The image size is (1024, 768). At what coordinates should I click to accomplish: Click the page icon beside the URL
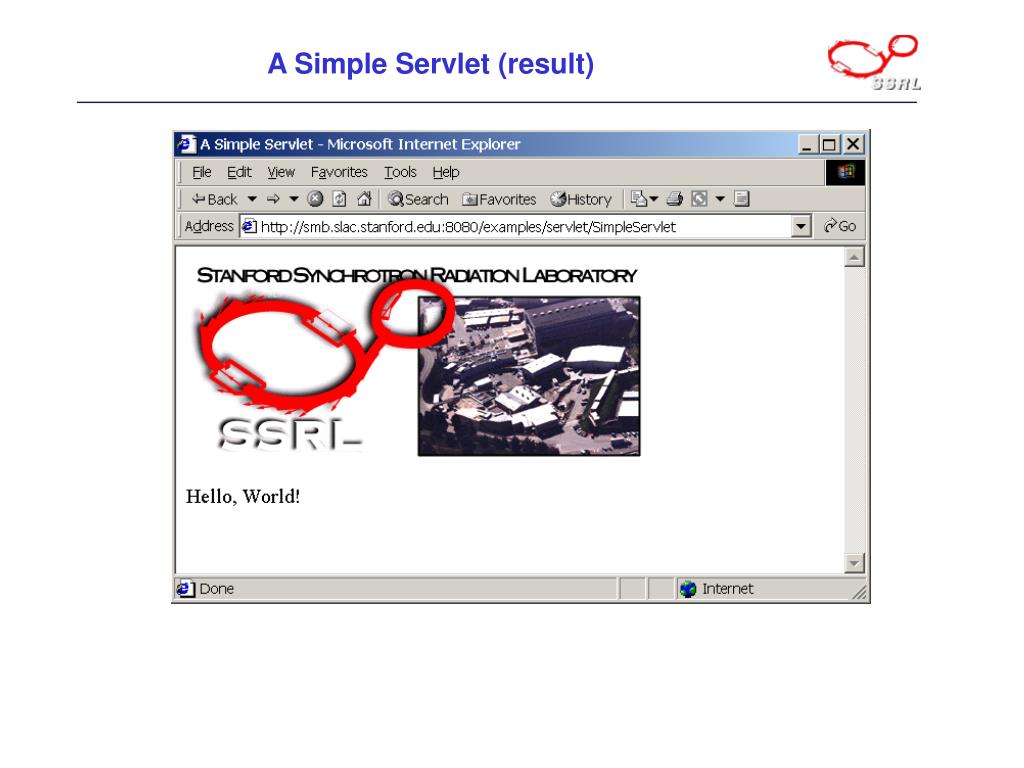[249, 227]
